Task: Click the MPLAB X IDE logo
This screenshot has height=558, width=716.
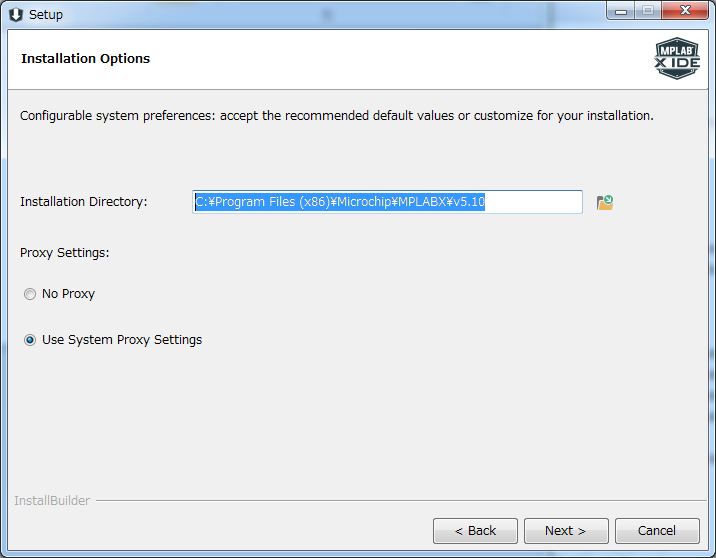Action: click(x=677, y=59)
